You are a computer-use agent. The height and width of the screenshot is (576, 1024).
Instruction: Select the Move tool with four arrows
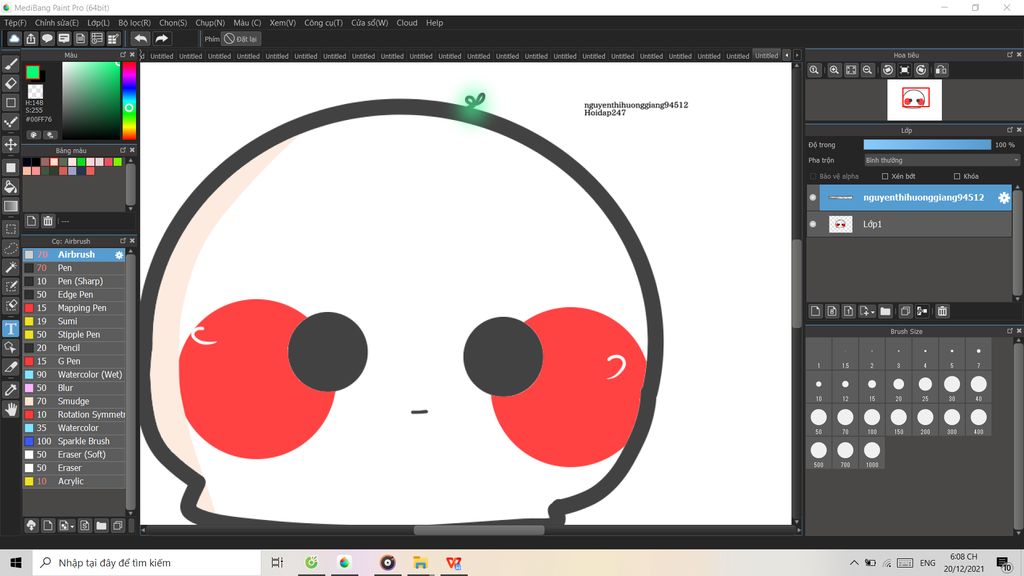[x=10, y=144]
